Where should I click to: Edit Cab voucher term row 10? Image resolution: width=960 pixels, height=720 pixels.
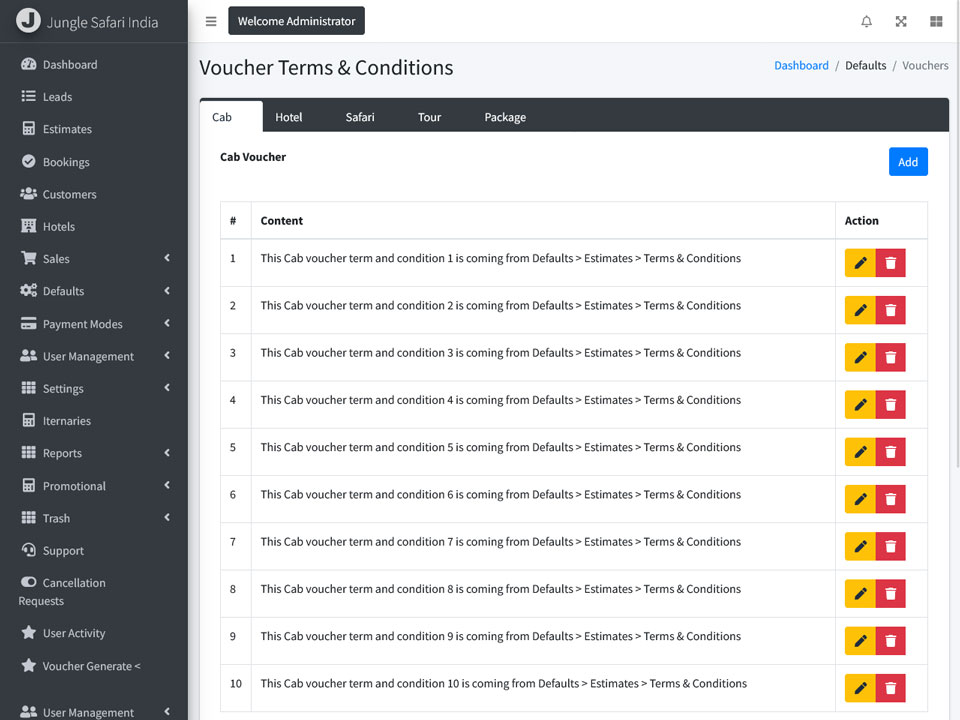pos(860,688)
